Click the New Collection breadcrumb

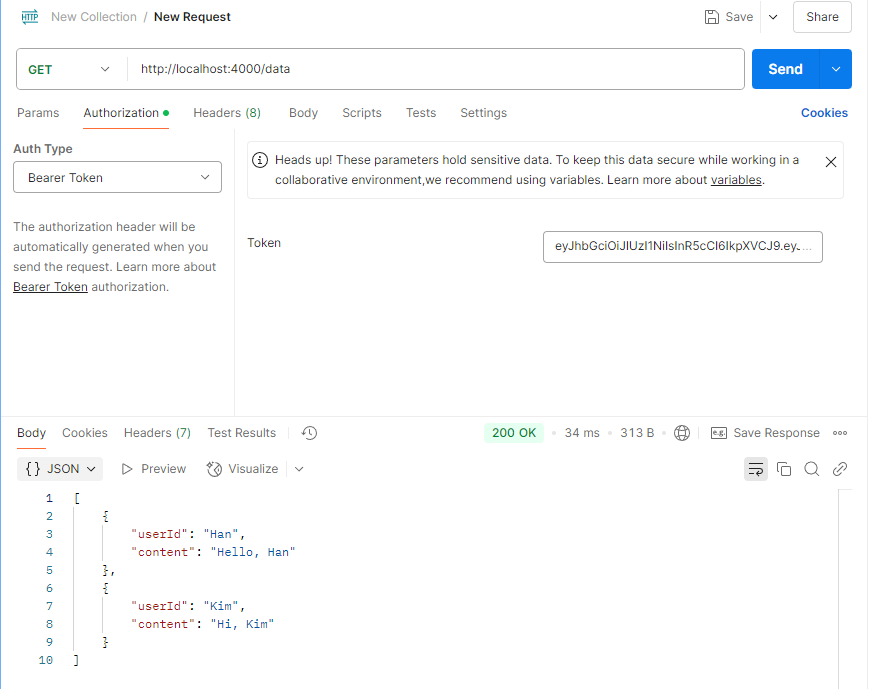[94, 17]
